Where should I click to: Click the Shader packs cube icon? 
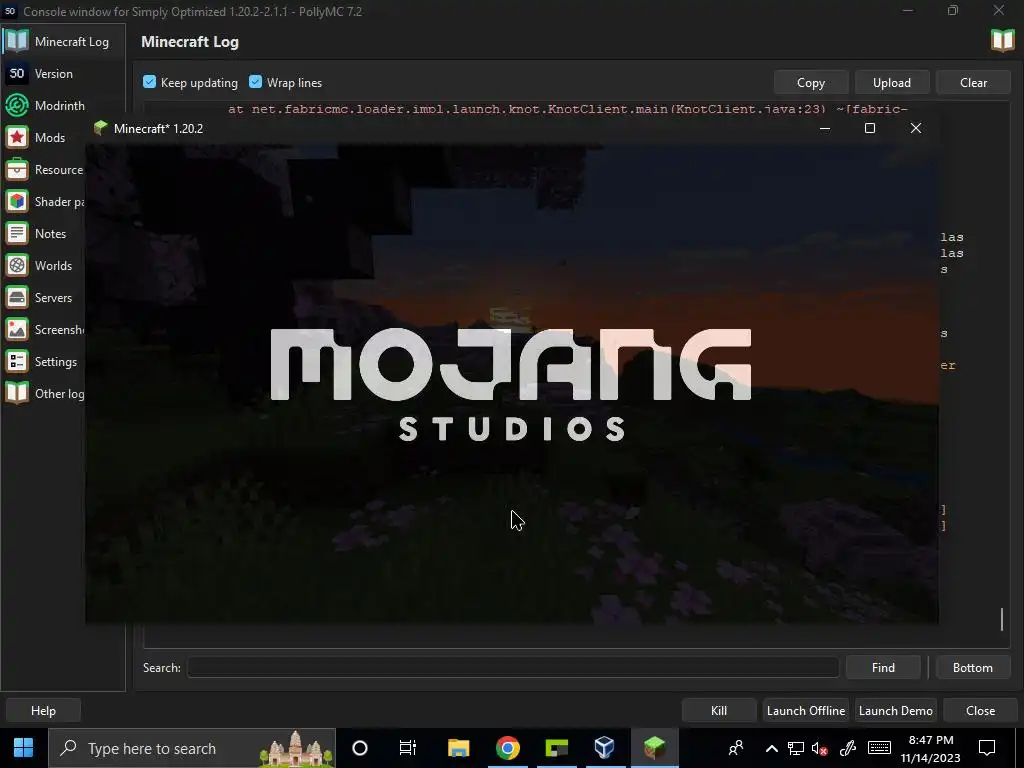click(17, 201)
